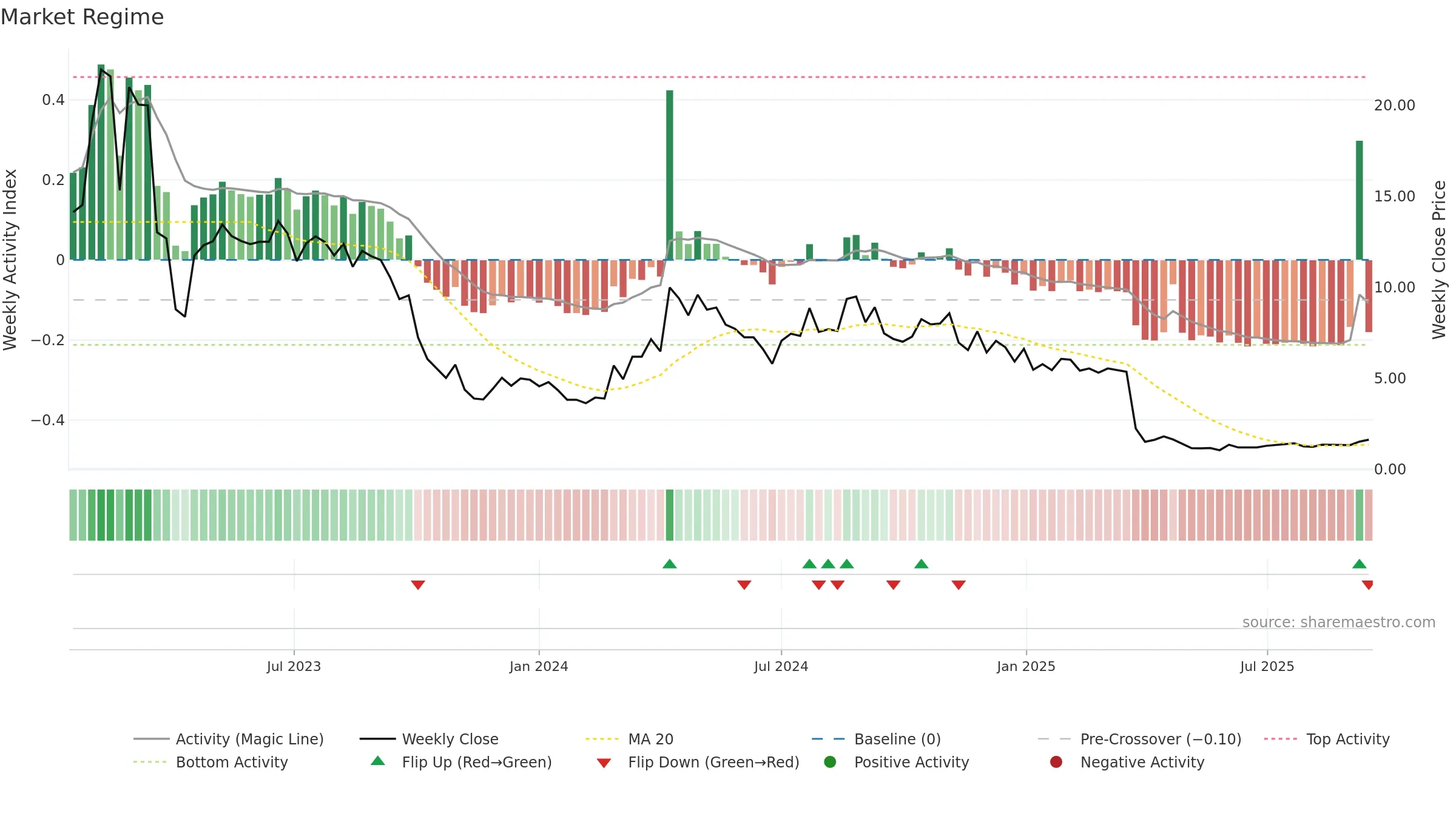Click the 20.00 price axis tick
1456x819 pixels.
coord(1395,105)
